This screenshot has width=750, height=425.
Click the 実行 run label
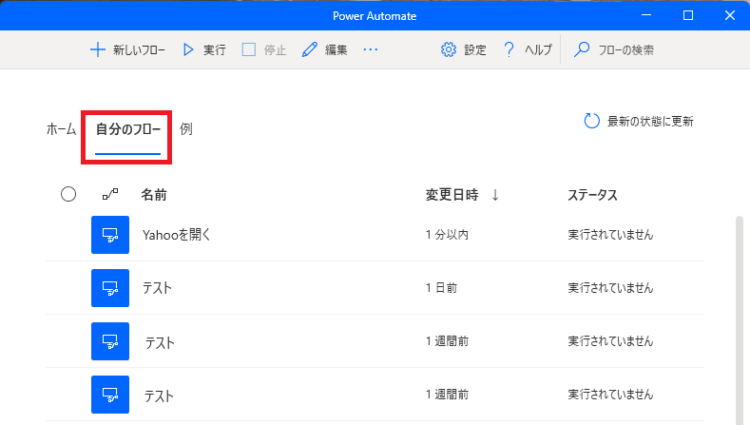(214, 50)
